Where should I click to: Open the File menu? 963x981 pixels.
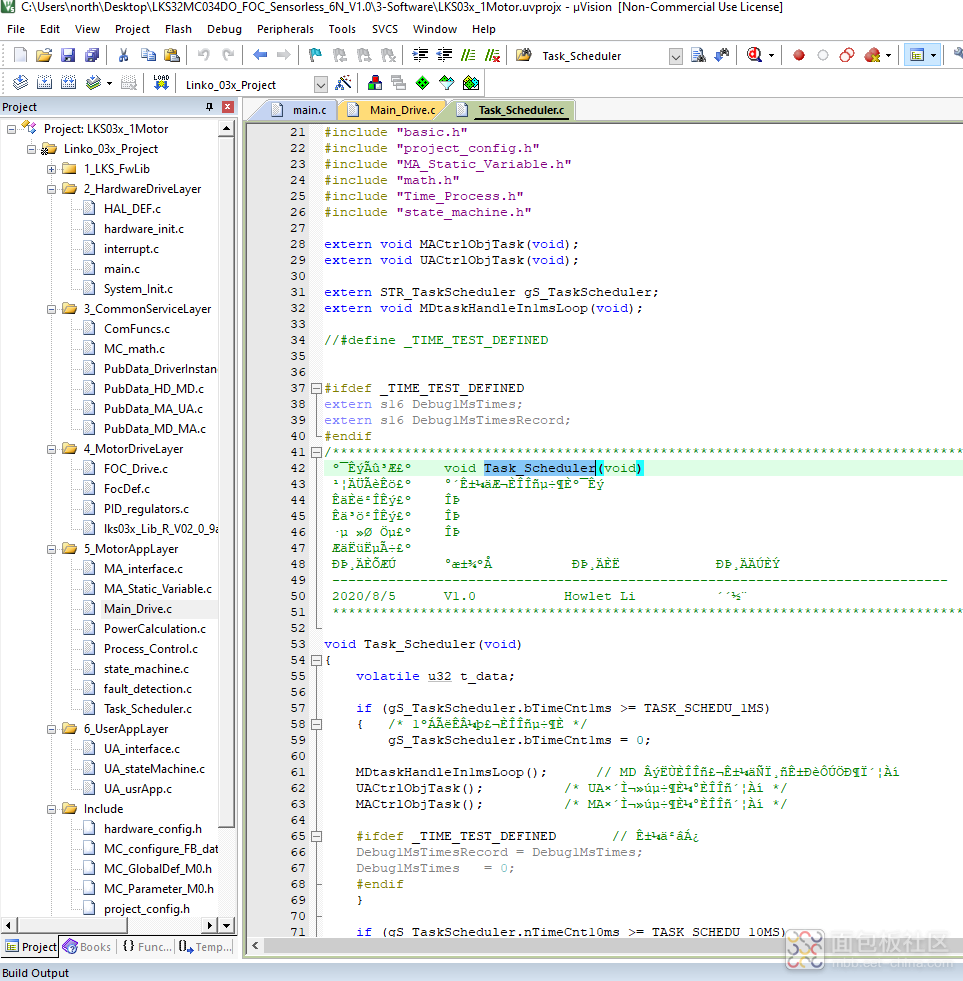(x=16, y=29)
